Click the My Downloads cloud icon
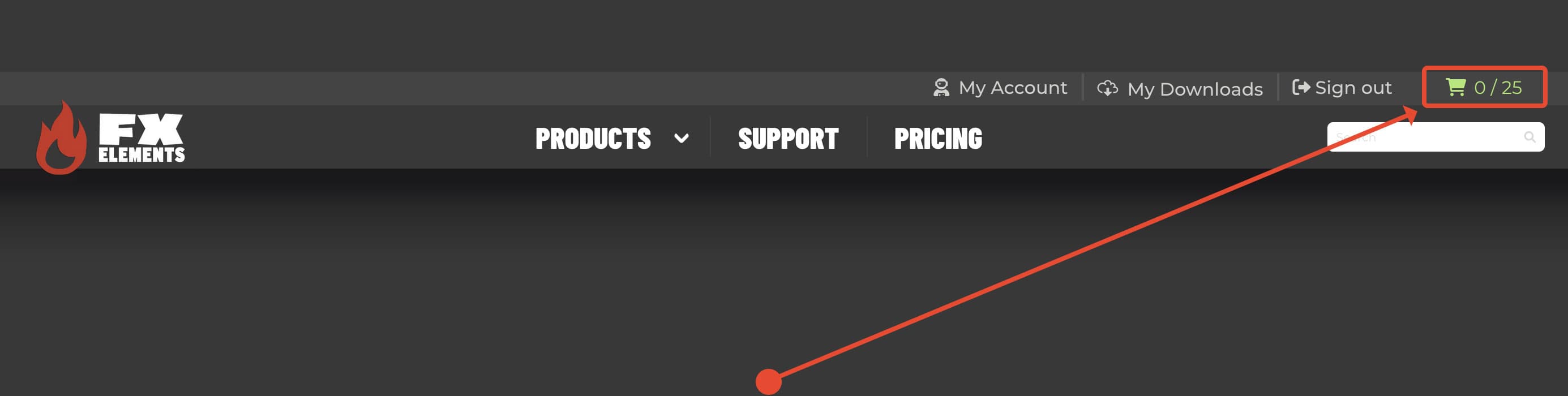The image size is (1568, 396). (1108, 88)
